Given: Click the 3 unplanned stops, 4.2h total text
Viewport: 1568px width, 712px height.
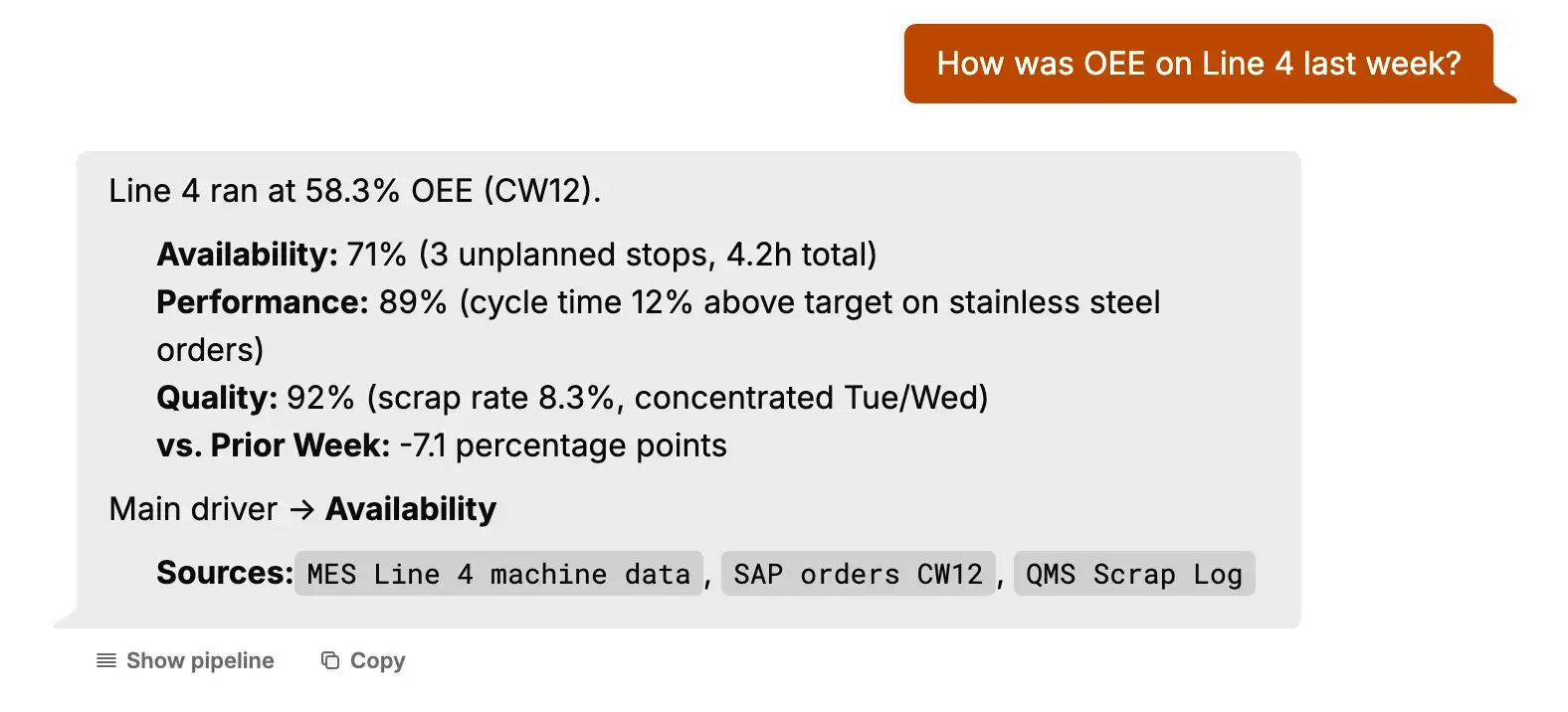Looking at the screenshot, I should 648,255.
